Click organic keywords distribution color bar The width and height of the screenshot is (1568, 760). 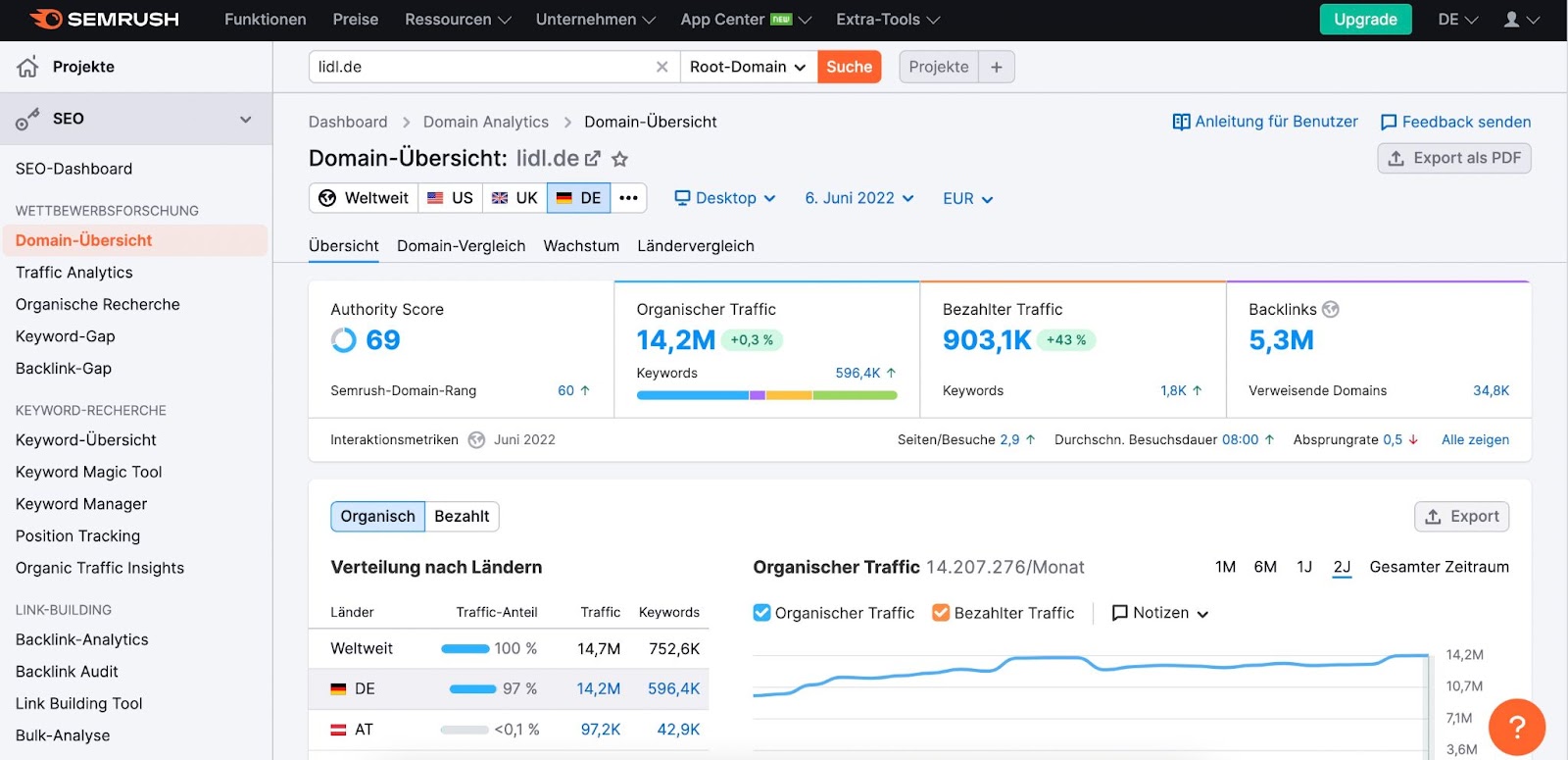tap(766, 395)
